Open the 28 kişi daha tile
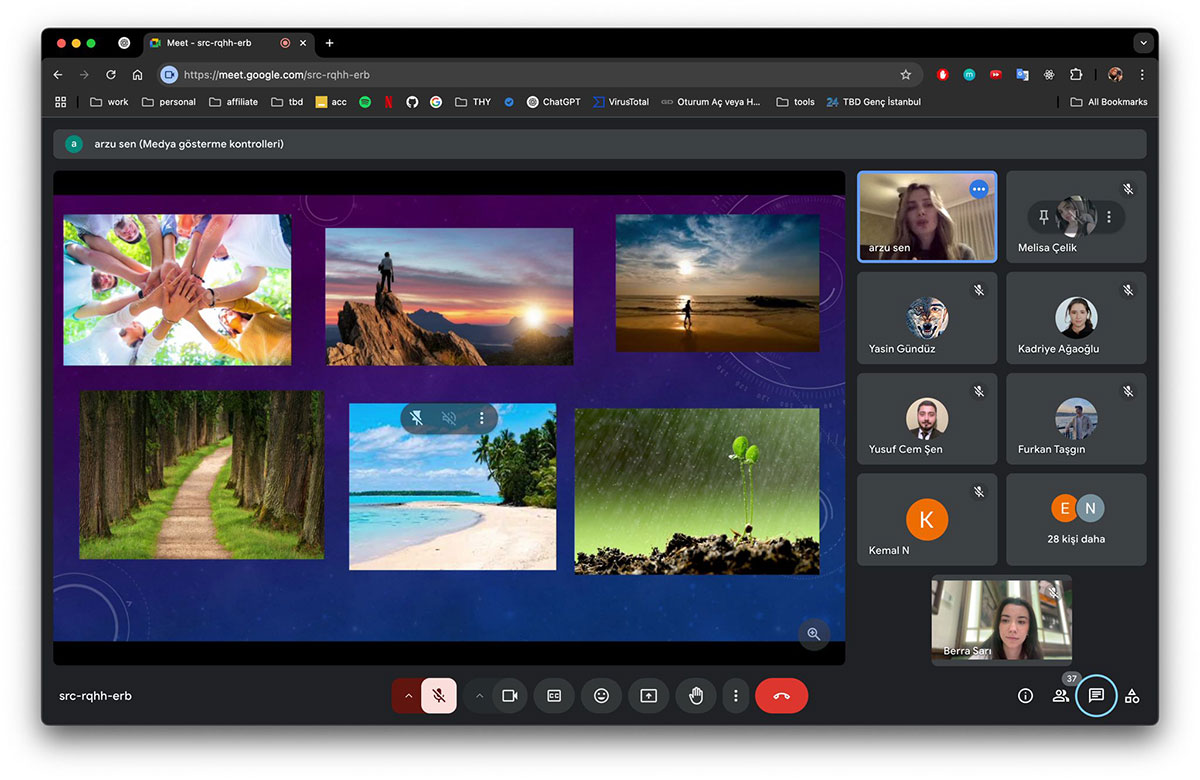 [x=1076, y=519]
